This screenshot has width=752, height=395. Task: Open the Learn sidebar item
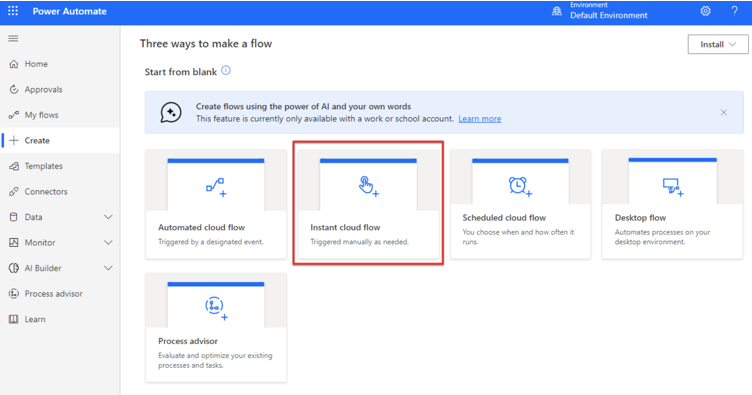(x=60, y=319)
